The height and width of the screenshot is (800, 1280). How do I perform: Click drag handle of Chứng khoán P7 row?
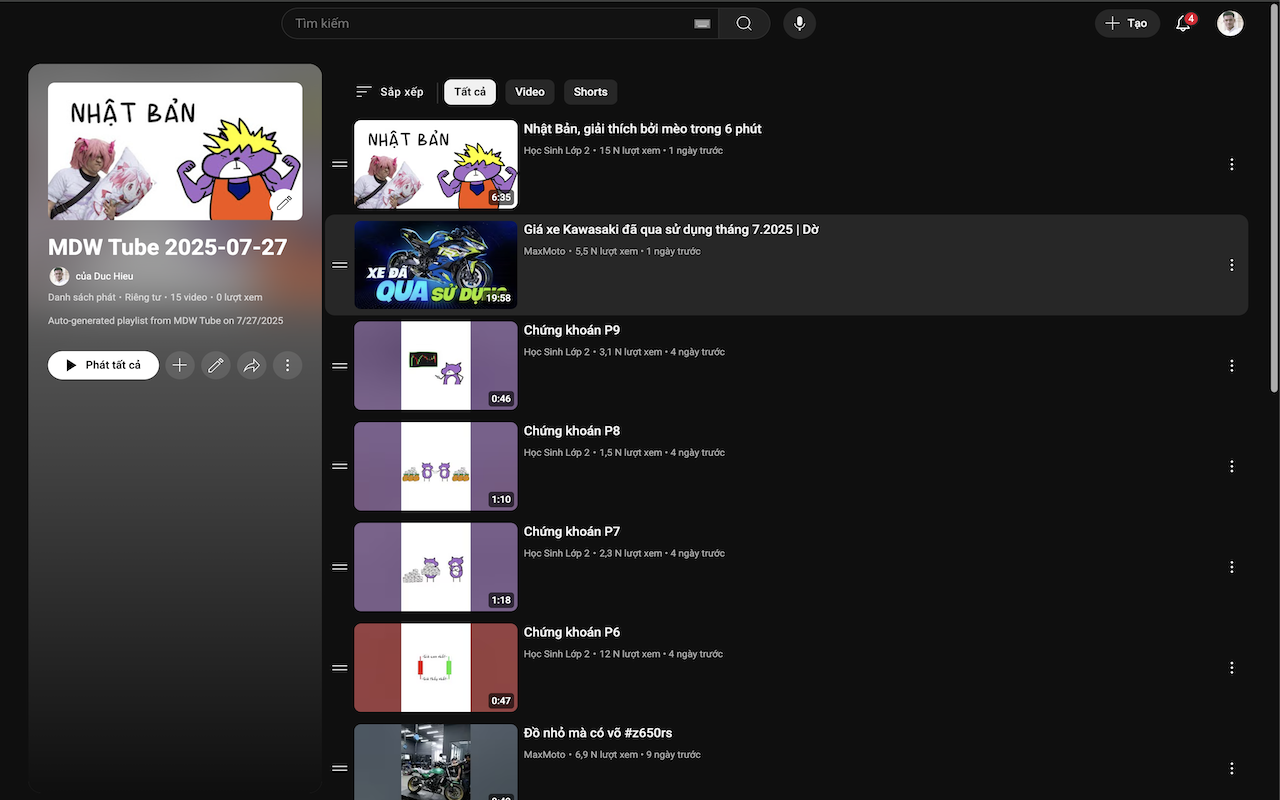click(x=340, y=567)
